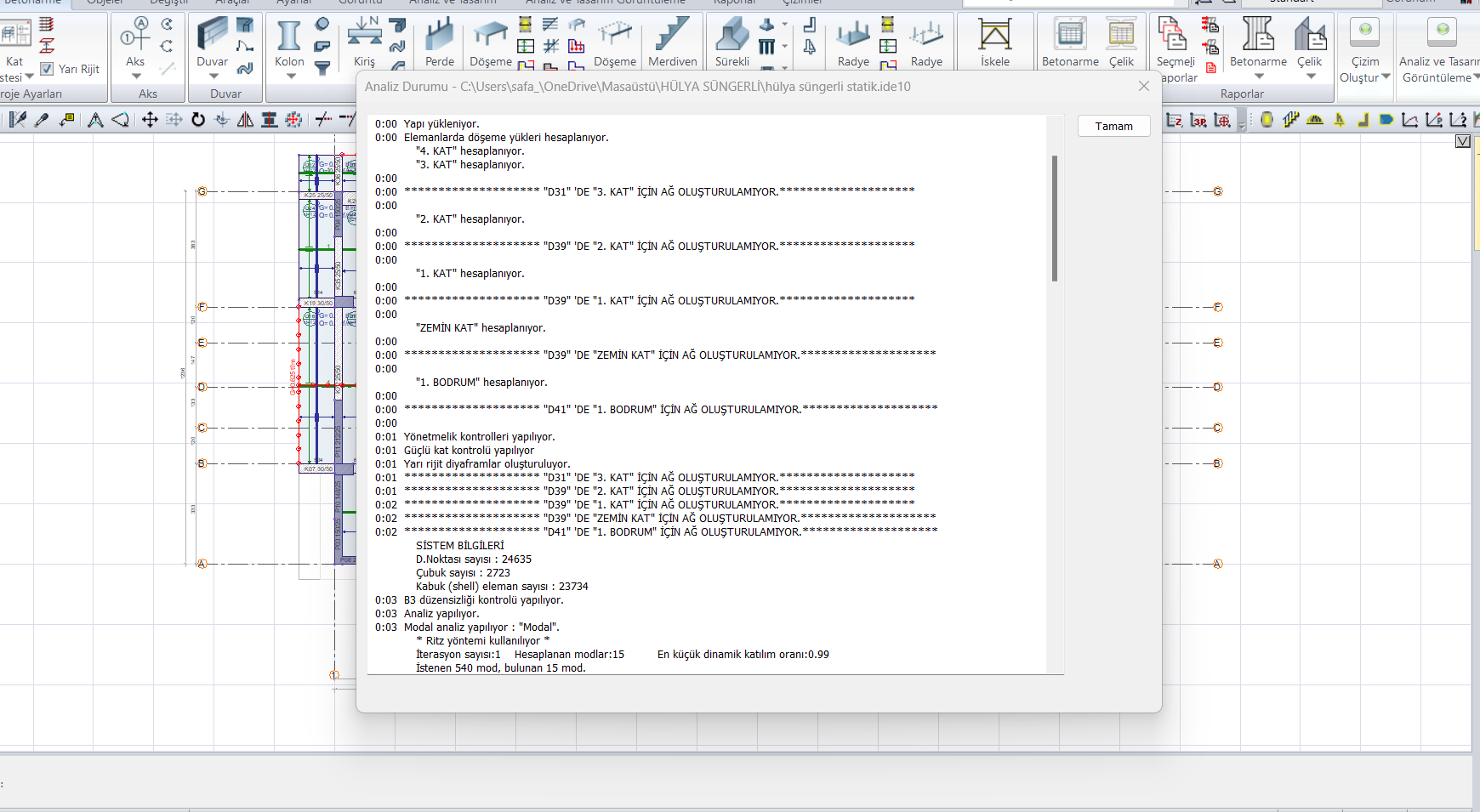Select the İskele scaffold tool
Viewport: 1480px width, 812px height.
point(995,41)
